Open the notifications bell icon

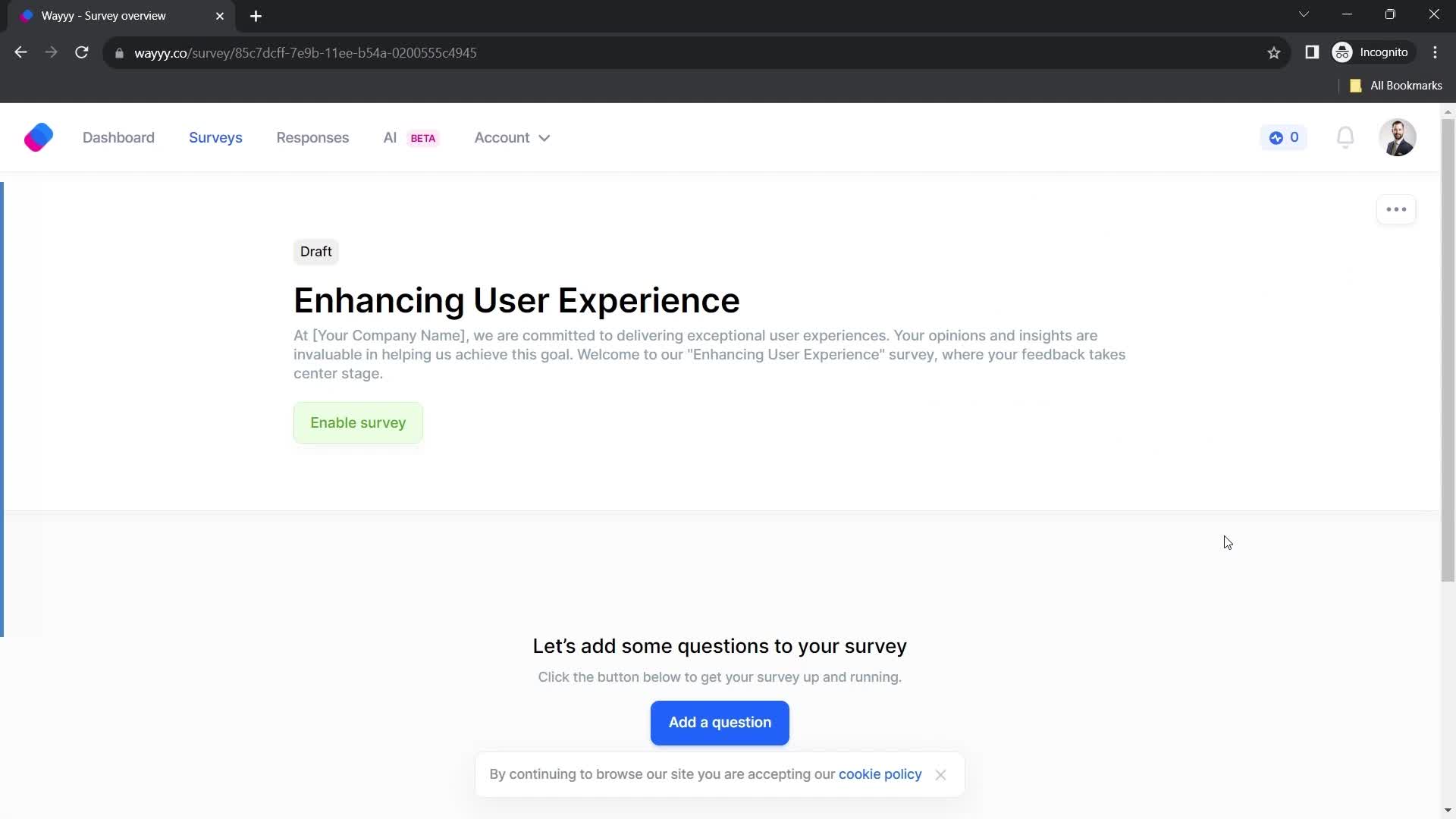click(x=1345, y=137)
